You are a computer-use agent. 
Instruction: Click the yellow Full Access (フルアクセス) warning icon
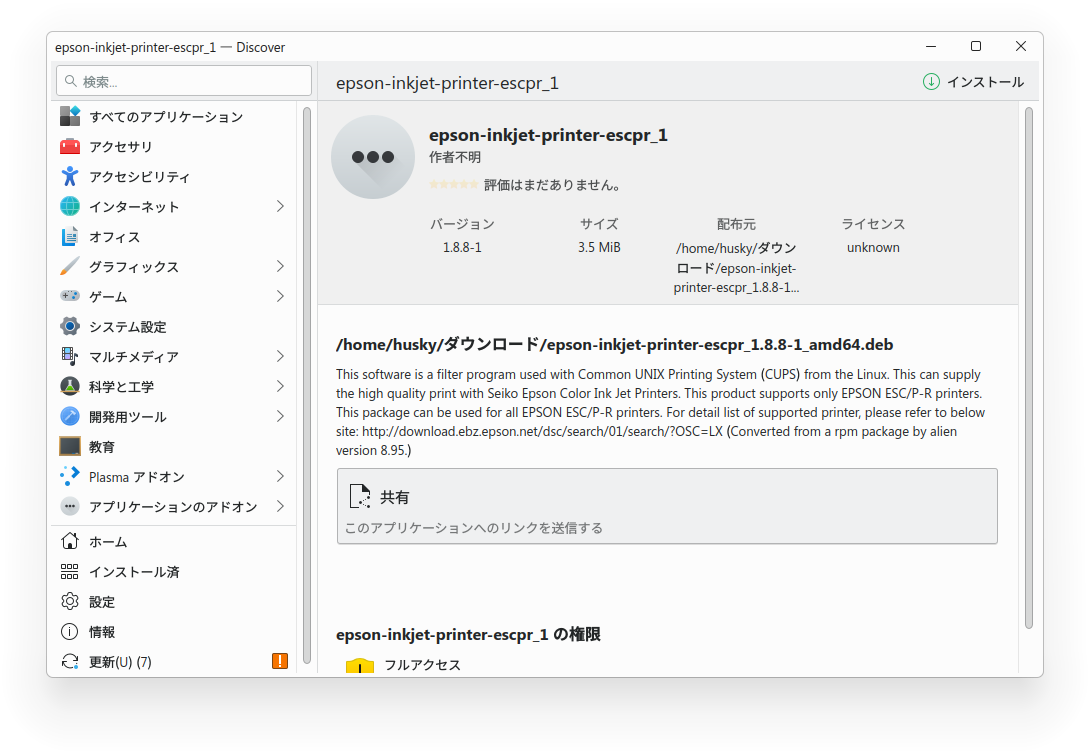(x=359, y=665)
